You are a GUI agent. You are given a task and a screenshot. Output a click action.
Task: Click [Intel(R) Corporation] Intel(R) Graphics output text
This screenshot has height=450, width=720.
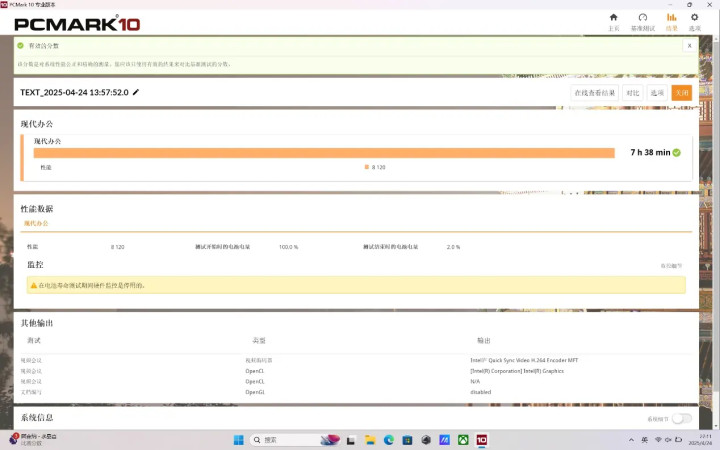click(517, 371)
